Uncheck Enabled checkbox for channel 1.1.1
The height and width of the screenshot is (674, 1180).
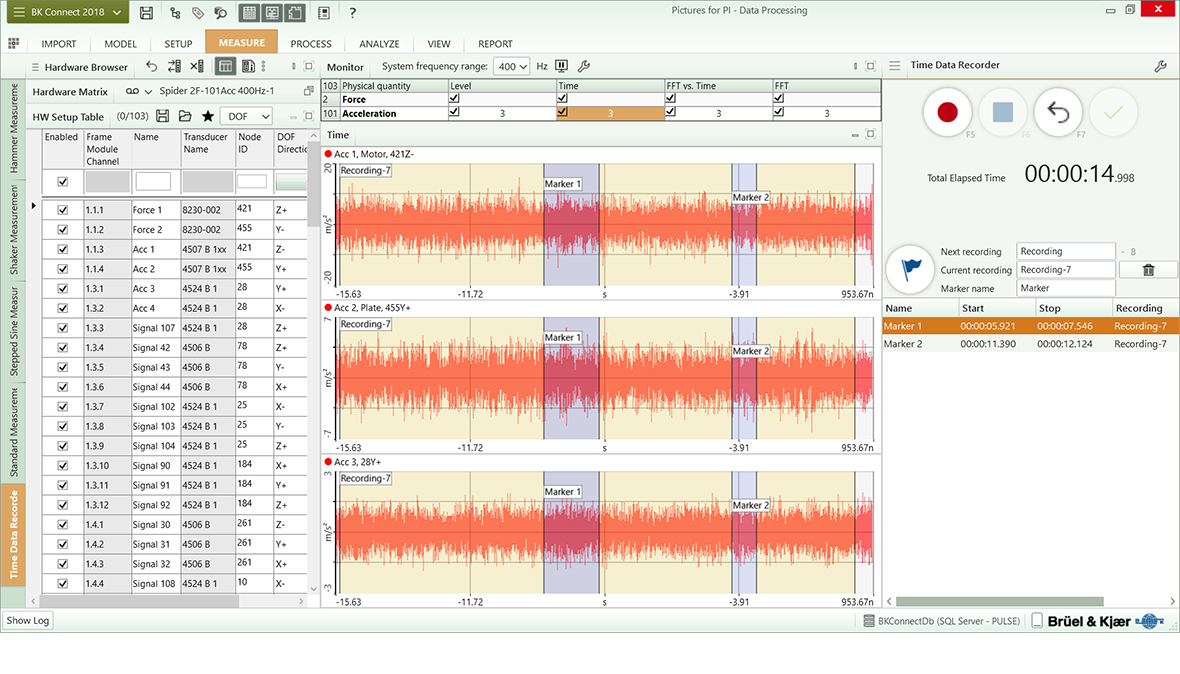coord(63,210)
